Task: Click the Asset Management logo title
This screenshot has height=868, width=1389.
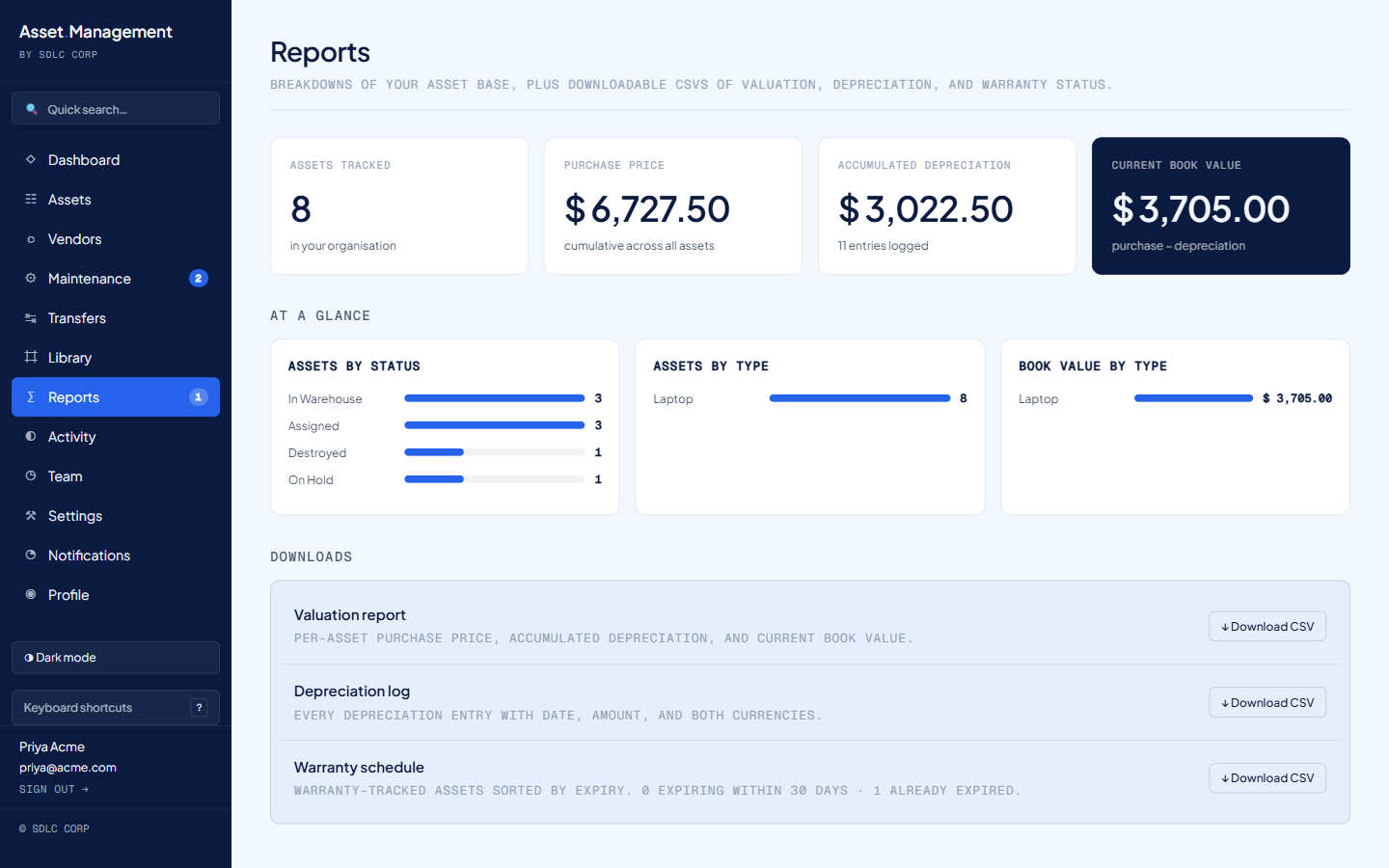Action: click(95, 32)
